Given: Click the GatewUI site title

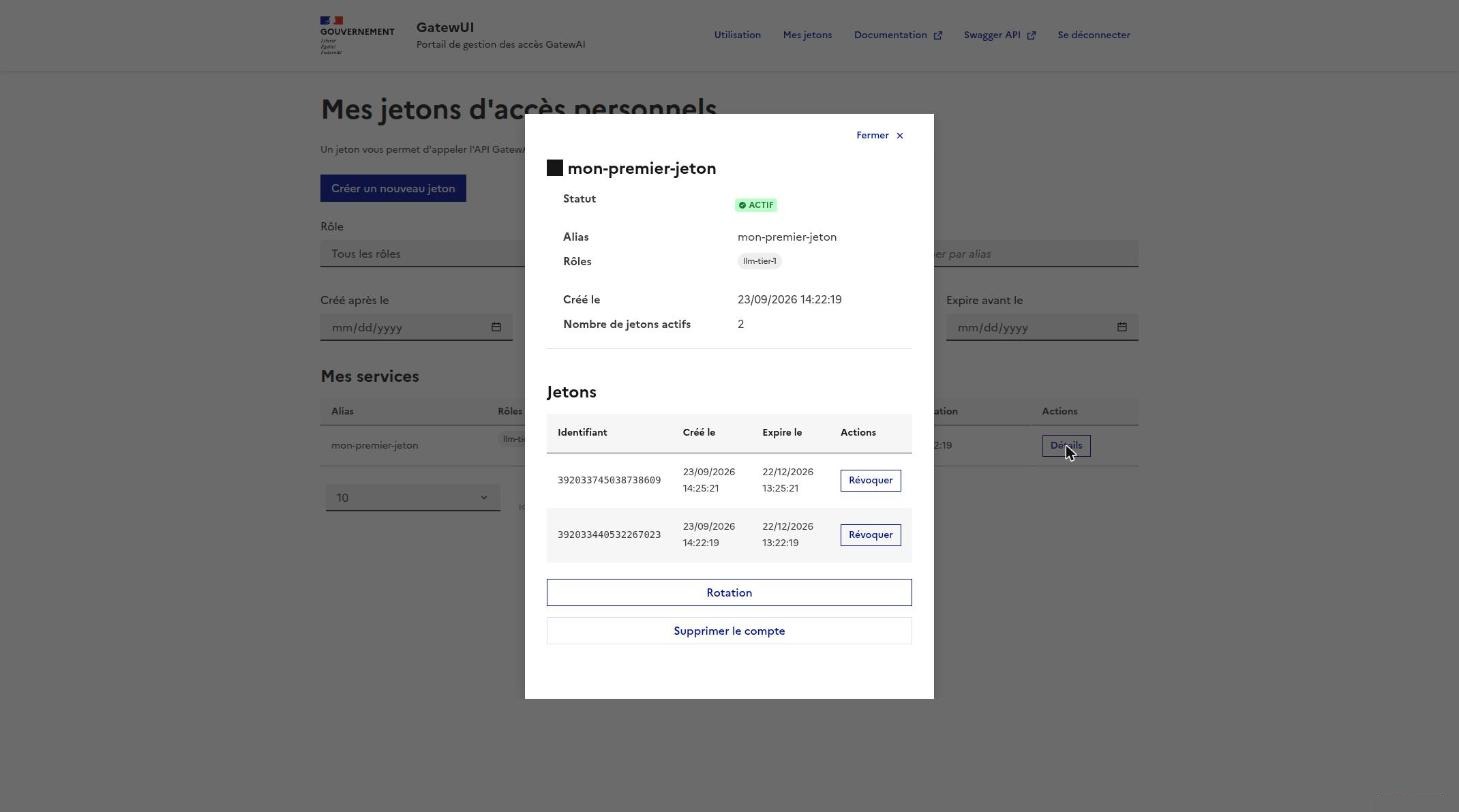Looking at the screenshot, I should pos(445,28).
